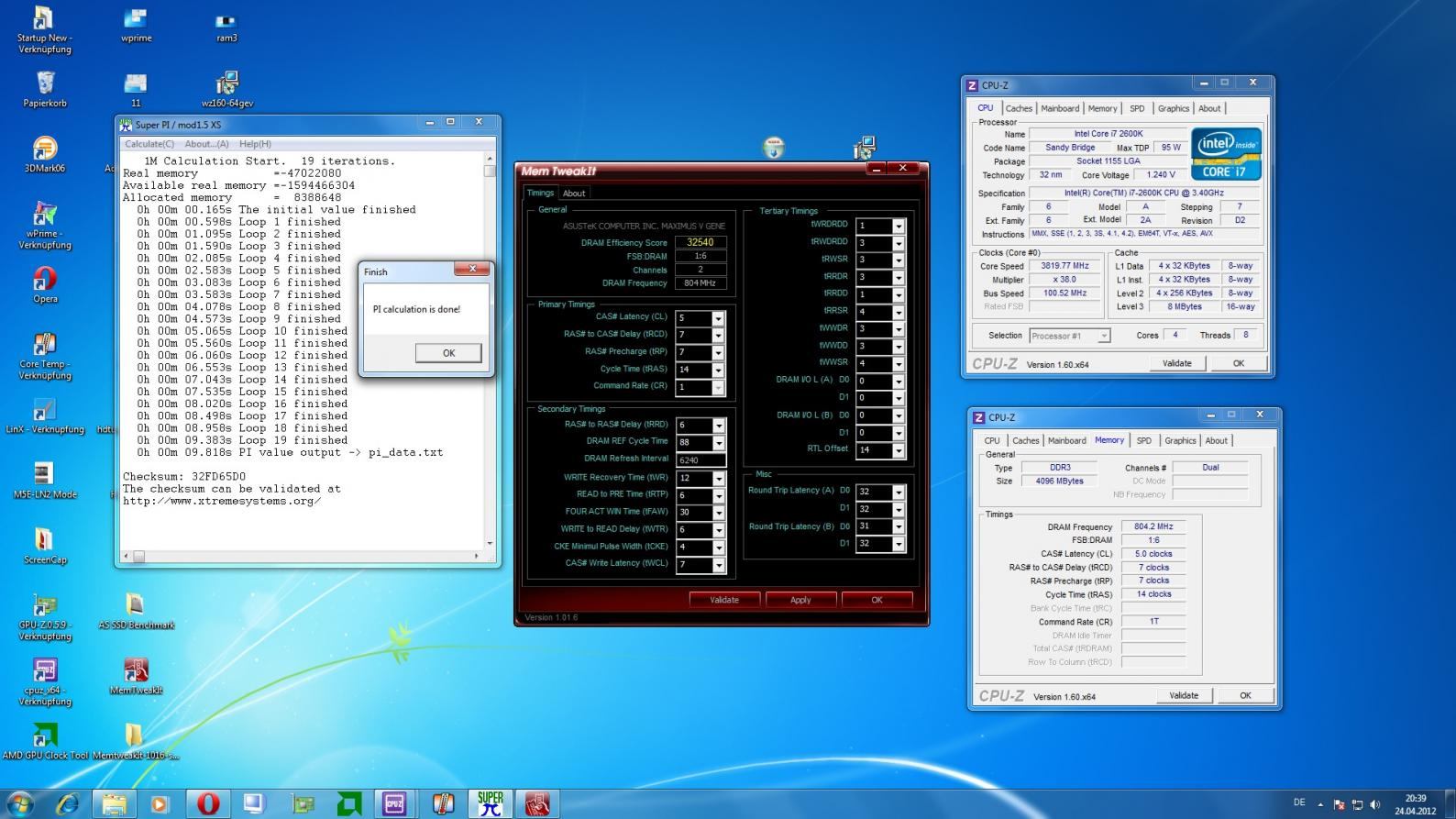Switch to About tab in Mem TweakIt
This screenshot has width=1456, height=819.
click(574, 194)
